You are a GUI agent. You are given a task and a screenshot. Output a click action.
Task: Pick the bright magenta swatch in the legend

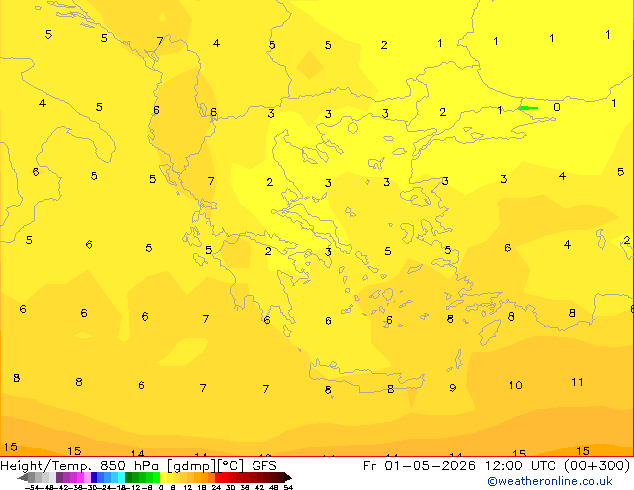[80, 477]
